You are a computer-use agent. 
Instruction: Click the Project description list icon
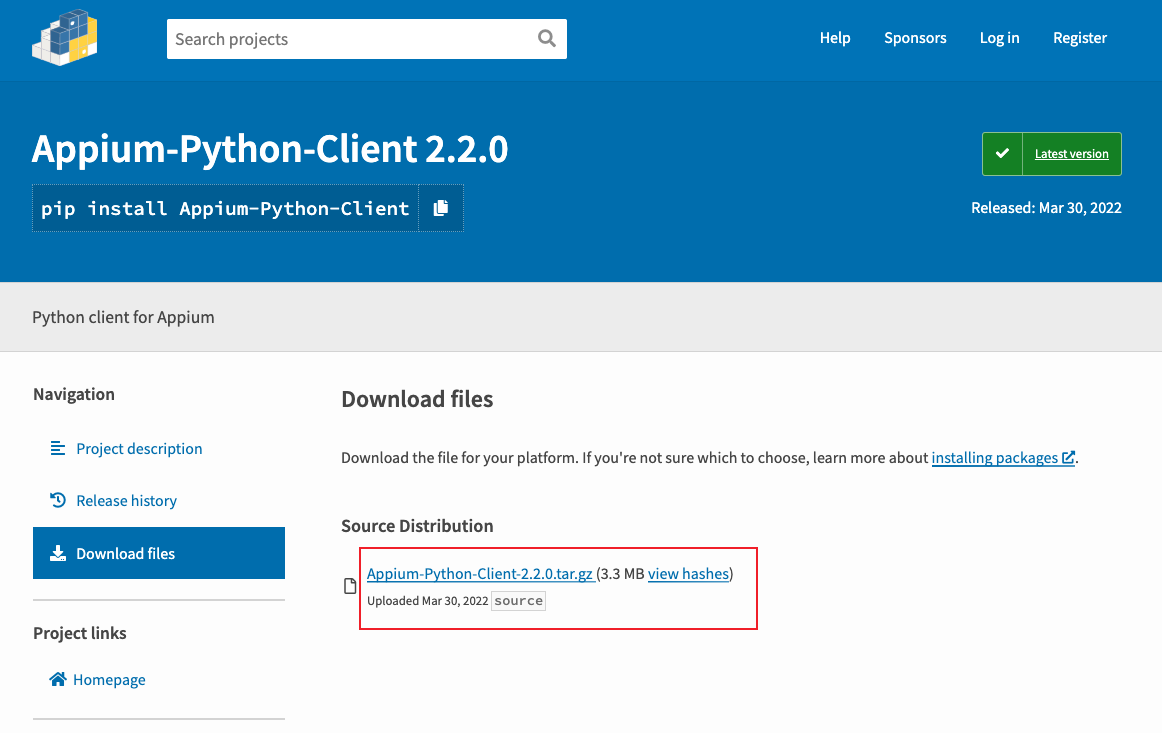57,448
